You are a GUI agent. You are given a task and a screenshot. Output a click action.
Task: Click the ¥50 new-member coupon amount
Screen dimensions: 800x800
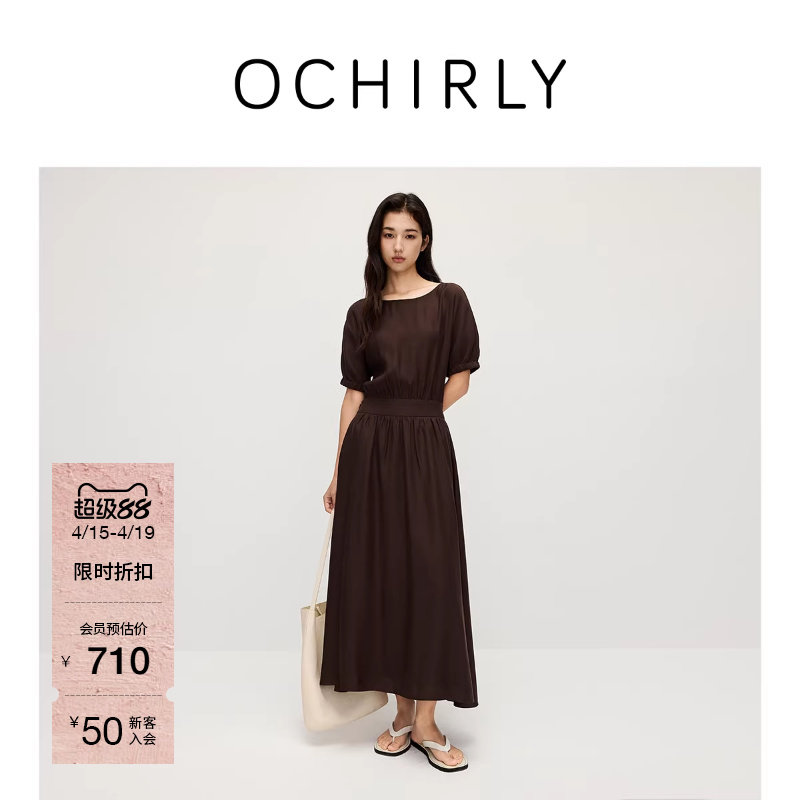[x=96, y=730]
